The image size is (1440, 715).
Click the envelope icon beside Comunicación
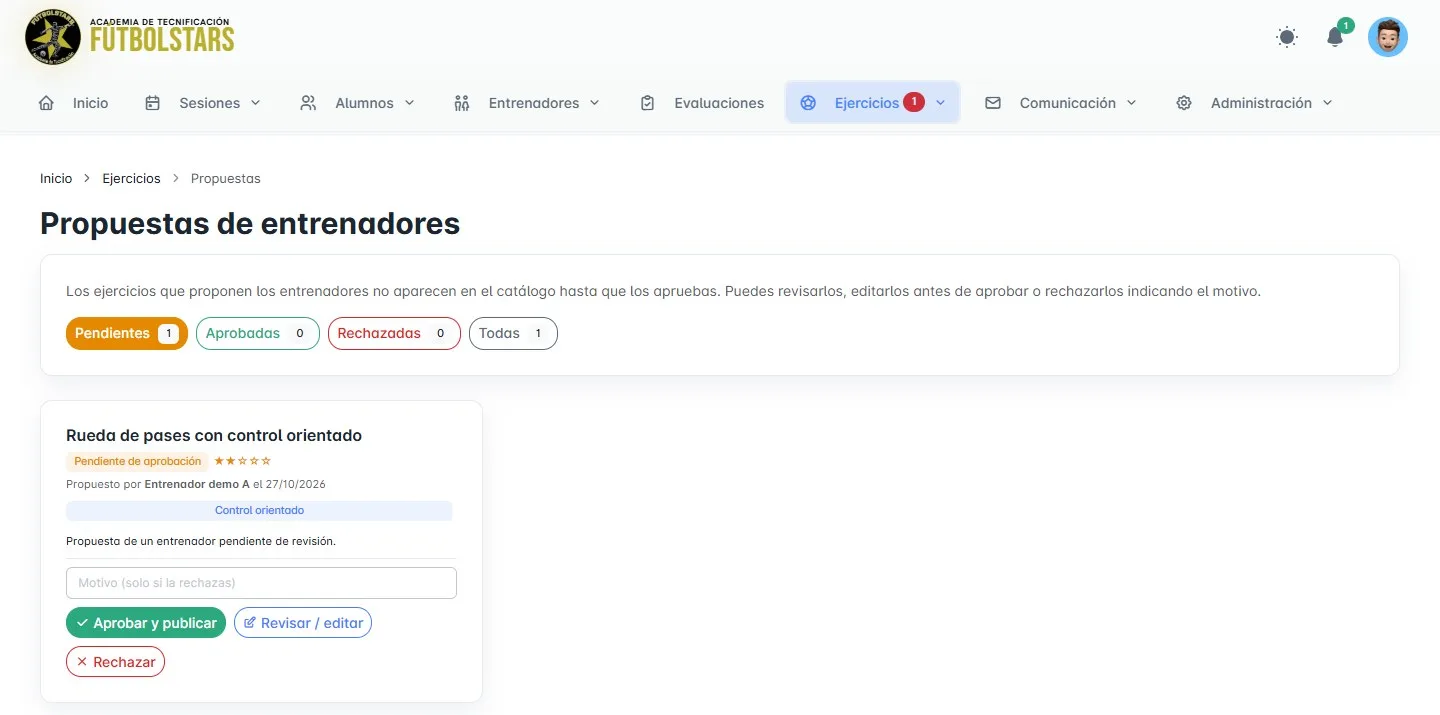(x=993, y=103)
